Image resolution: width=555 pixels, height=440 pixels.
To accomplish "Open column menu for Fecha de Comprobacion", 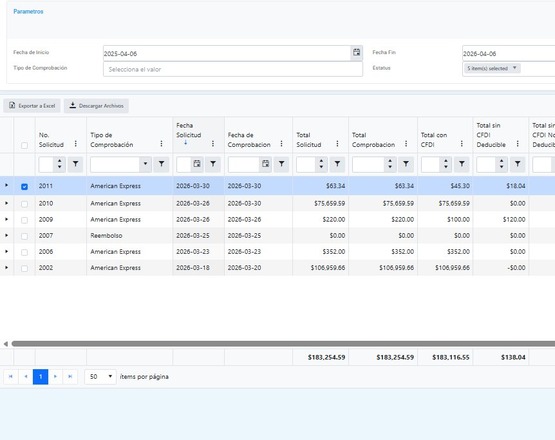I will (281, 143).
